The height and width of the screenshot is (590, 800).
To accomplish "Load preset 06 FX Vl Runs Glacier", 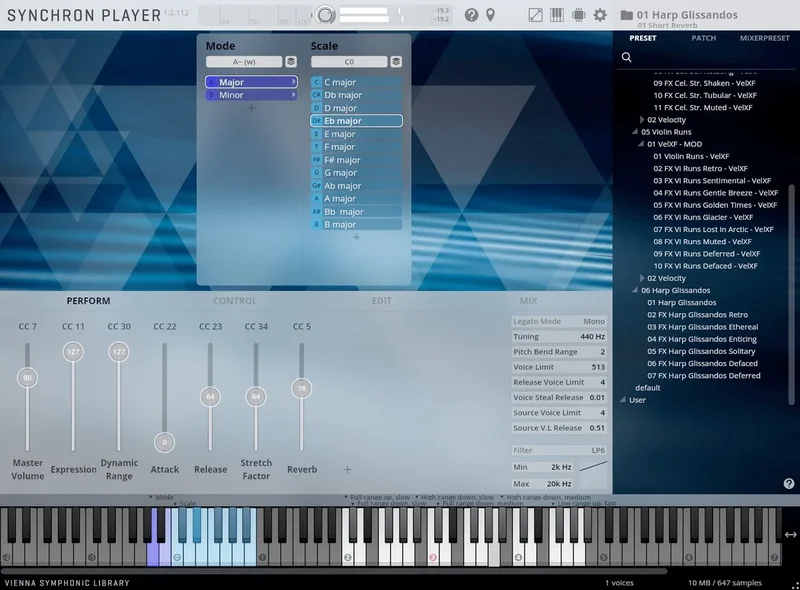I will click(703, 217).
